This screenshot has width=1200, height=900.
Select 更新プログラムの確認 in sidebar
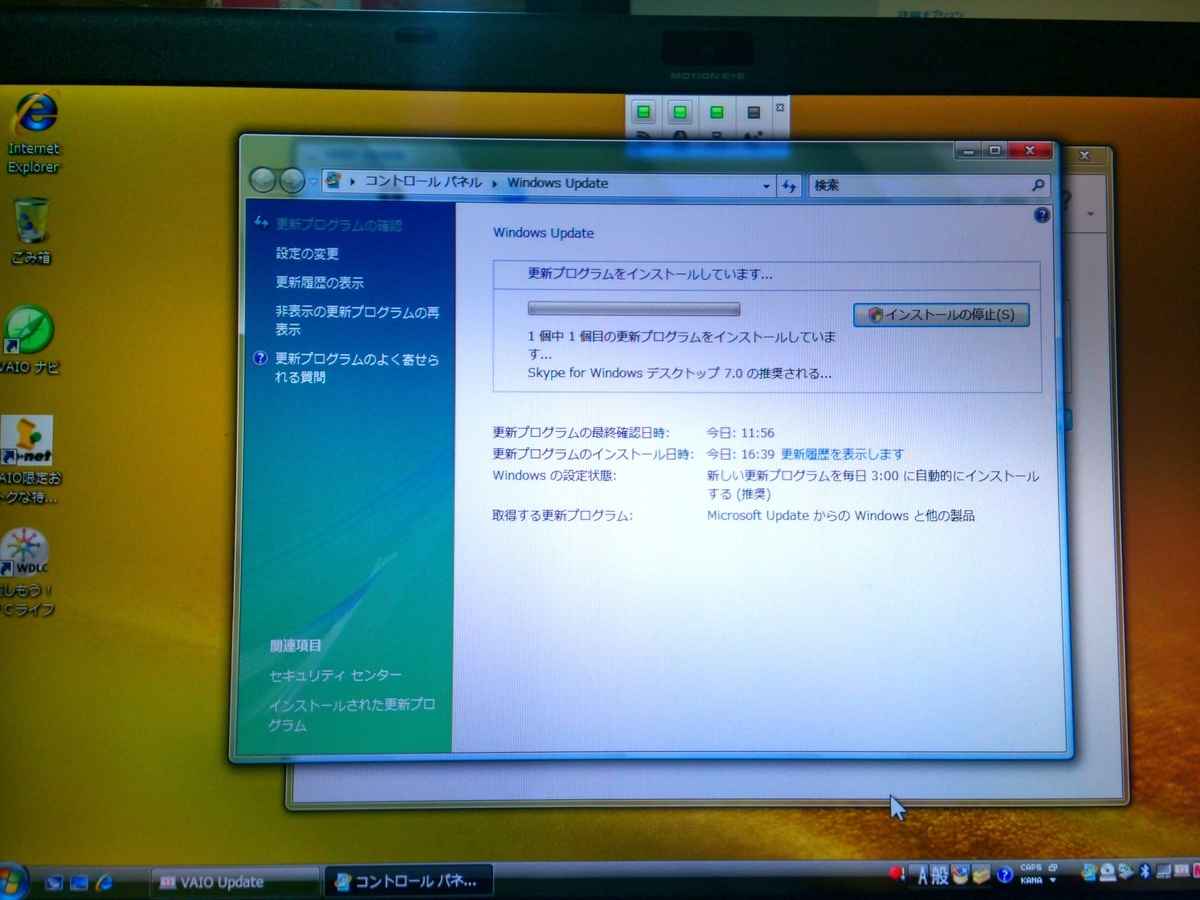pos(338,225)
